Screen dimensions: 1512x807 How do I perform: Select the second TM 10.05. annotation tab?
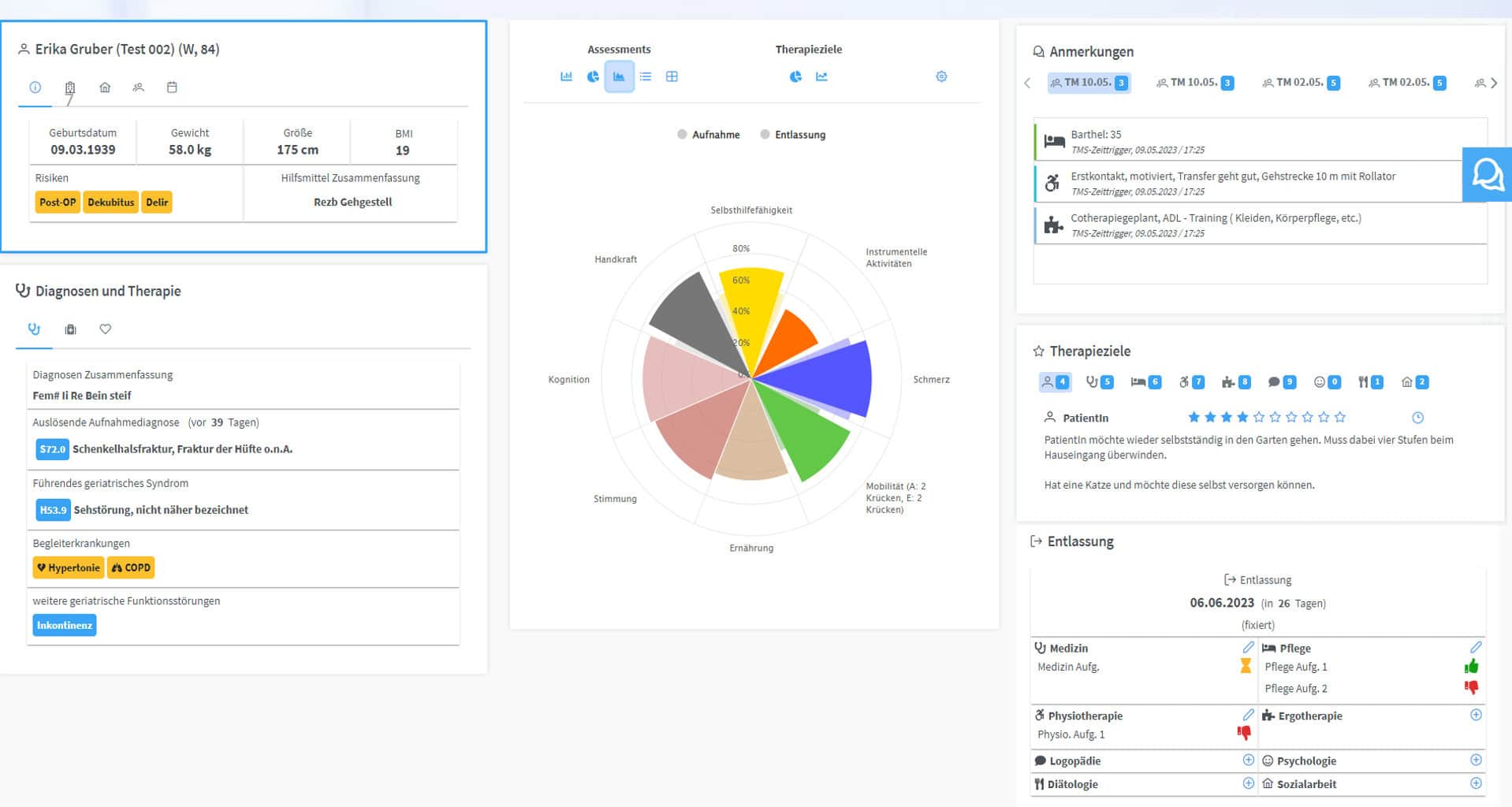click(1194, 83)
